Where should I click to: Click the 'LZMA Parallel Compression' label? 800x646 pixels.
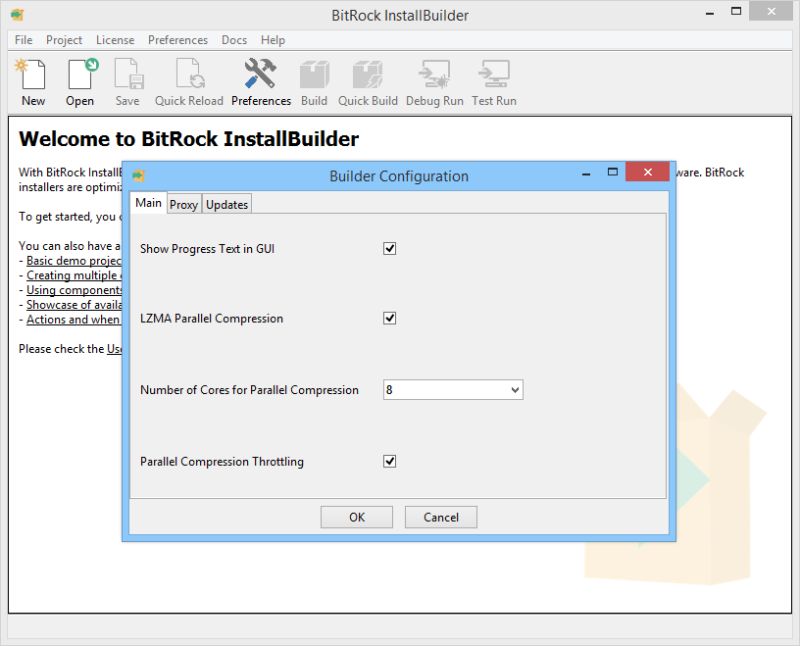(x=211, y=318)
